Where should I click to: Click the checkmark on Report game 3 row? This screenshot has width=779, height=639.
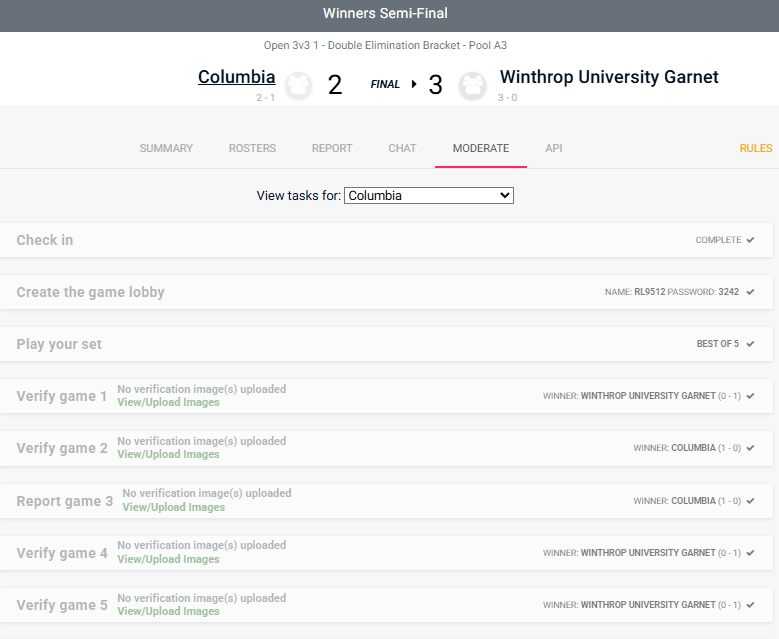[x=750, y=501]
